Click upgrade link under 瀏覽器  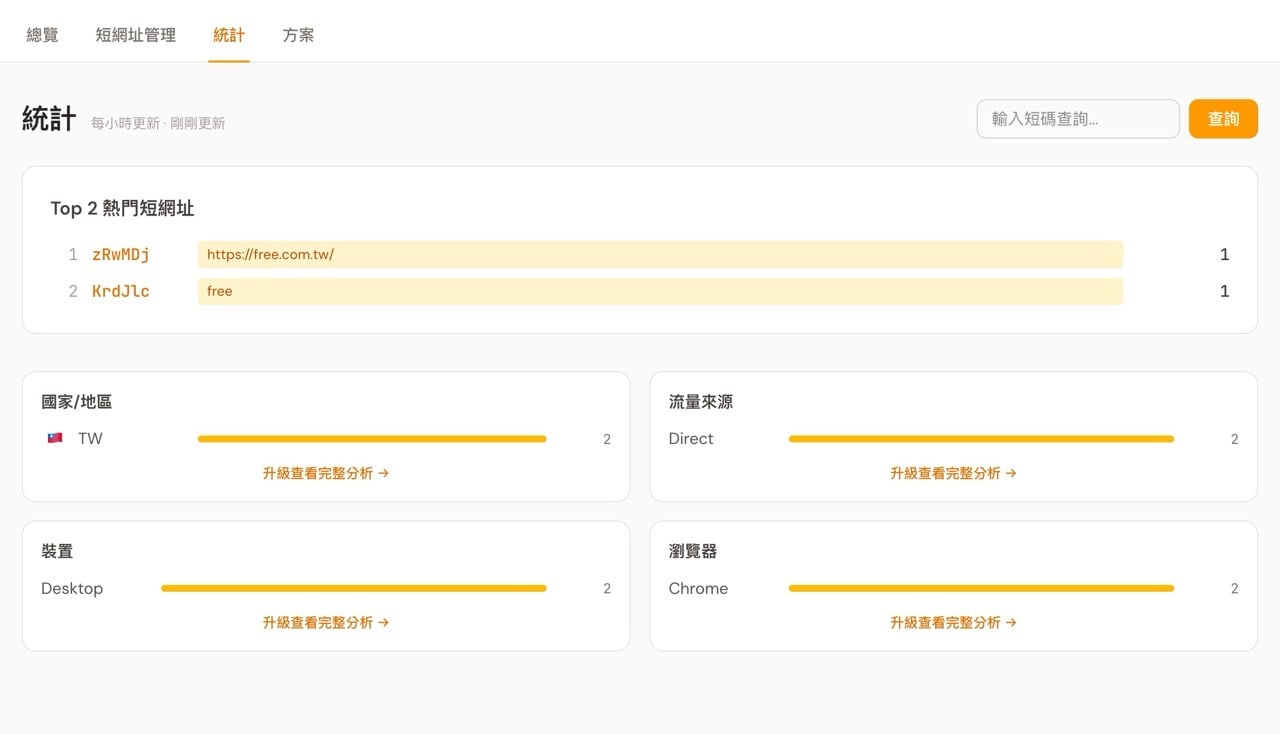(x=953, y=622)
